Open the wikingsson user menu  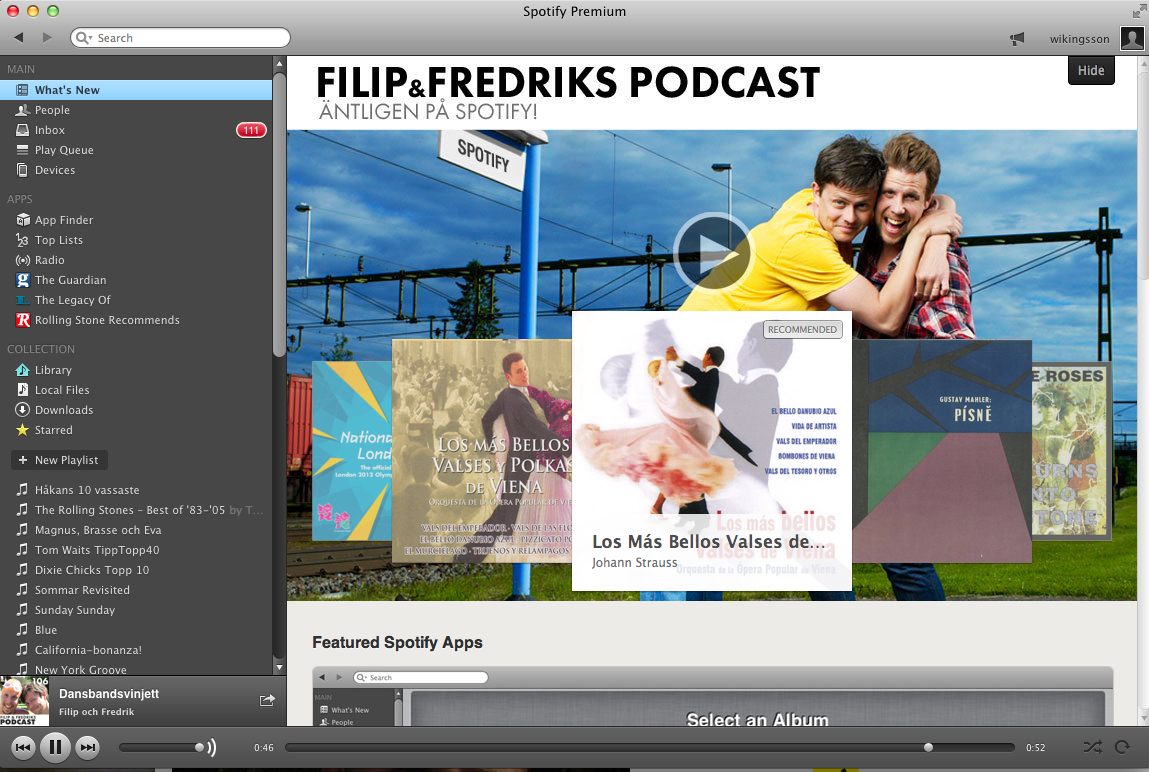pyautogui.click(x=1079, y=39)
